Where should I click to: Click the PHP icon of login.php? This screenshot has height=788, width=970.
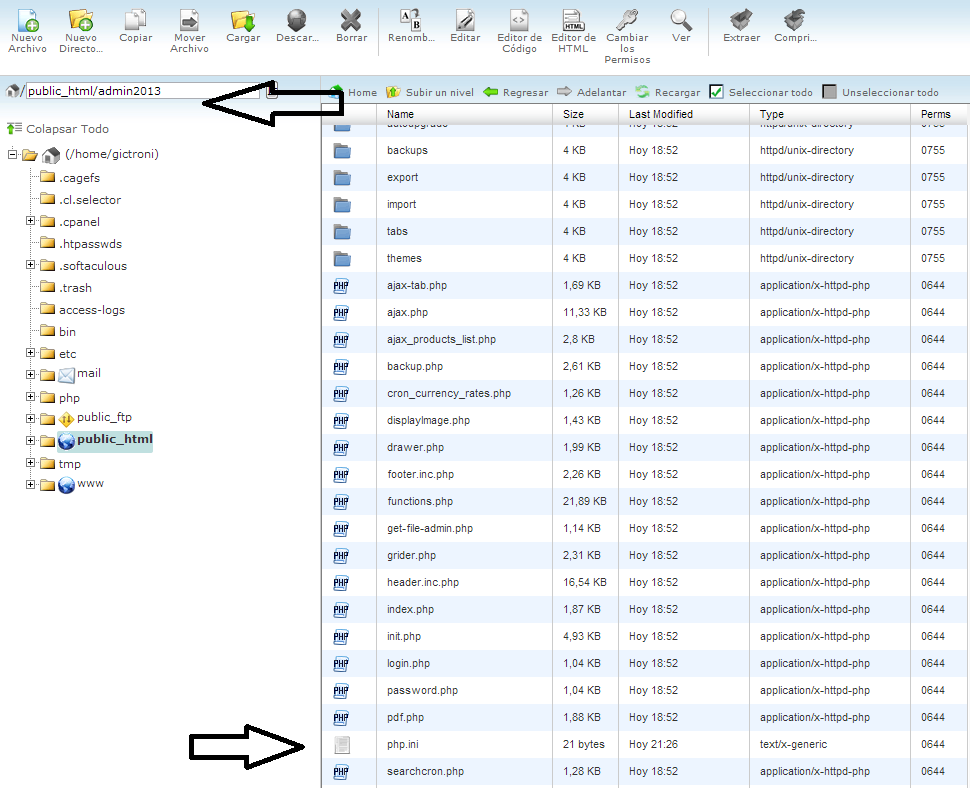tap(341, 664)
